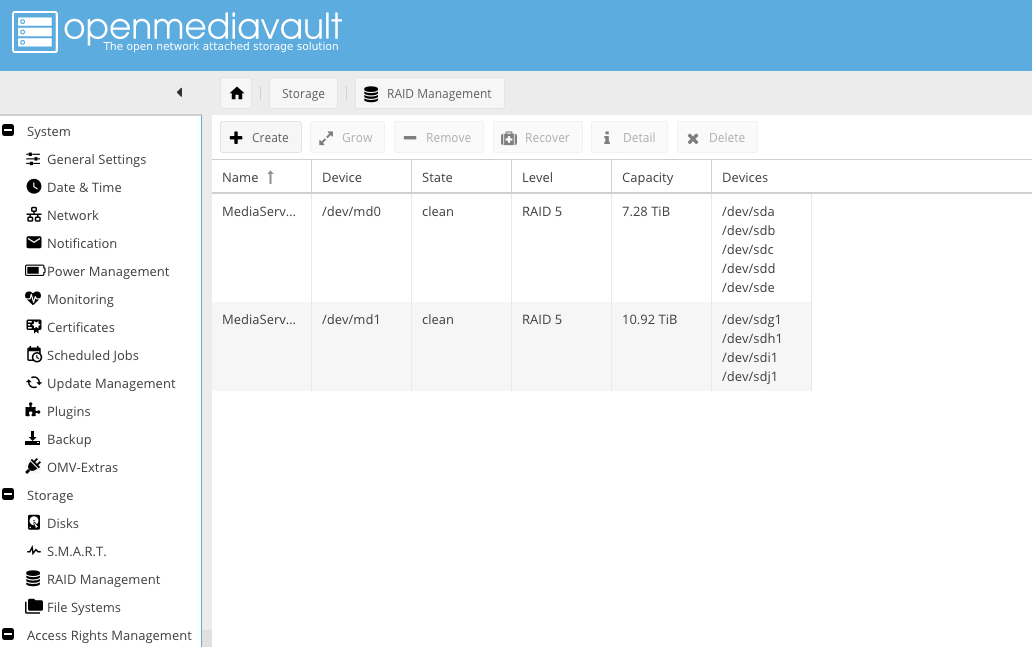Click the Scheduled Jobs calendar icon
This screenshot has width=1032, height=647.
tap(34, 355)
